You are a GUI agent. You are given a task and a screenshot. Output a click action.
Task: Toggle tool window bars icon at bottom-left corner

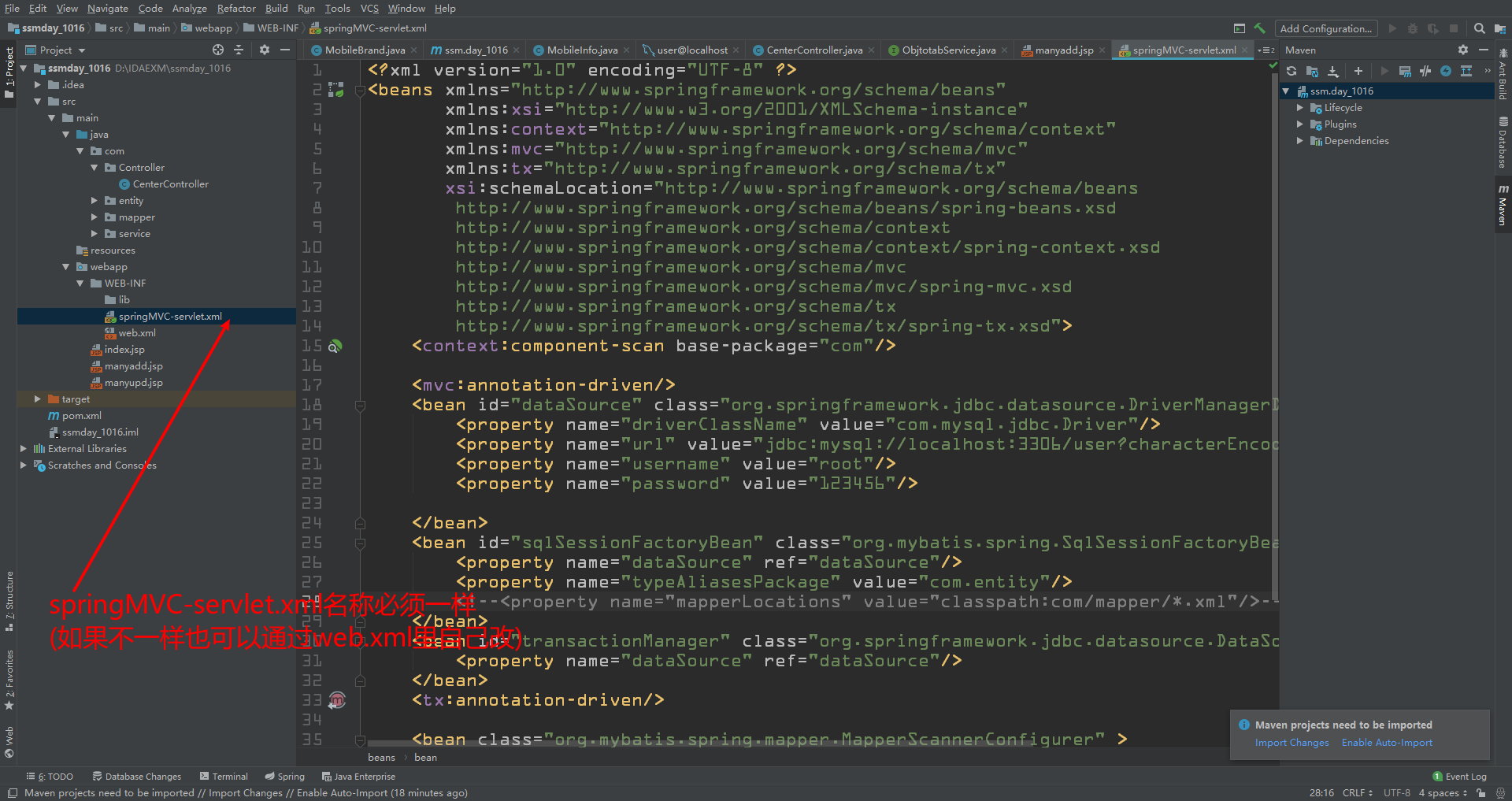point(12,793)
